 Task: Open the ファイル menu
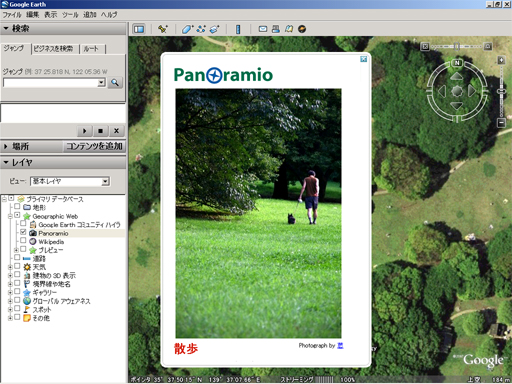[12, 15]
